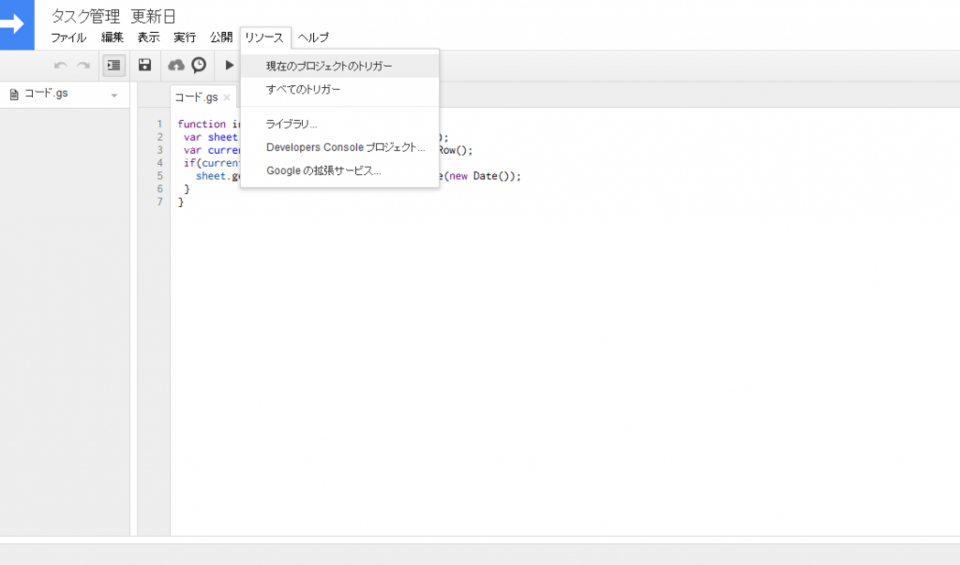Screen dimensions: 960x565
Task: Select すべてのトリガー menu entry
Action: click(x=303, y=90)
